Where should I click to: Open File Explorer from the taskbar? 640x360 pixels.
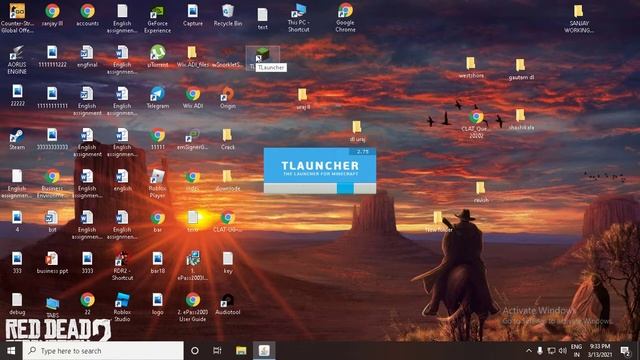(241, 351)
